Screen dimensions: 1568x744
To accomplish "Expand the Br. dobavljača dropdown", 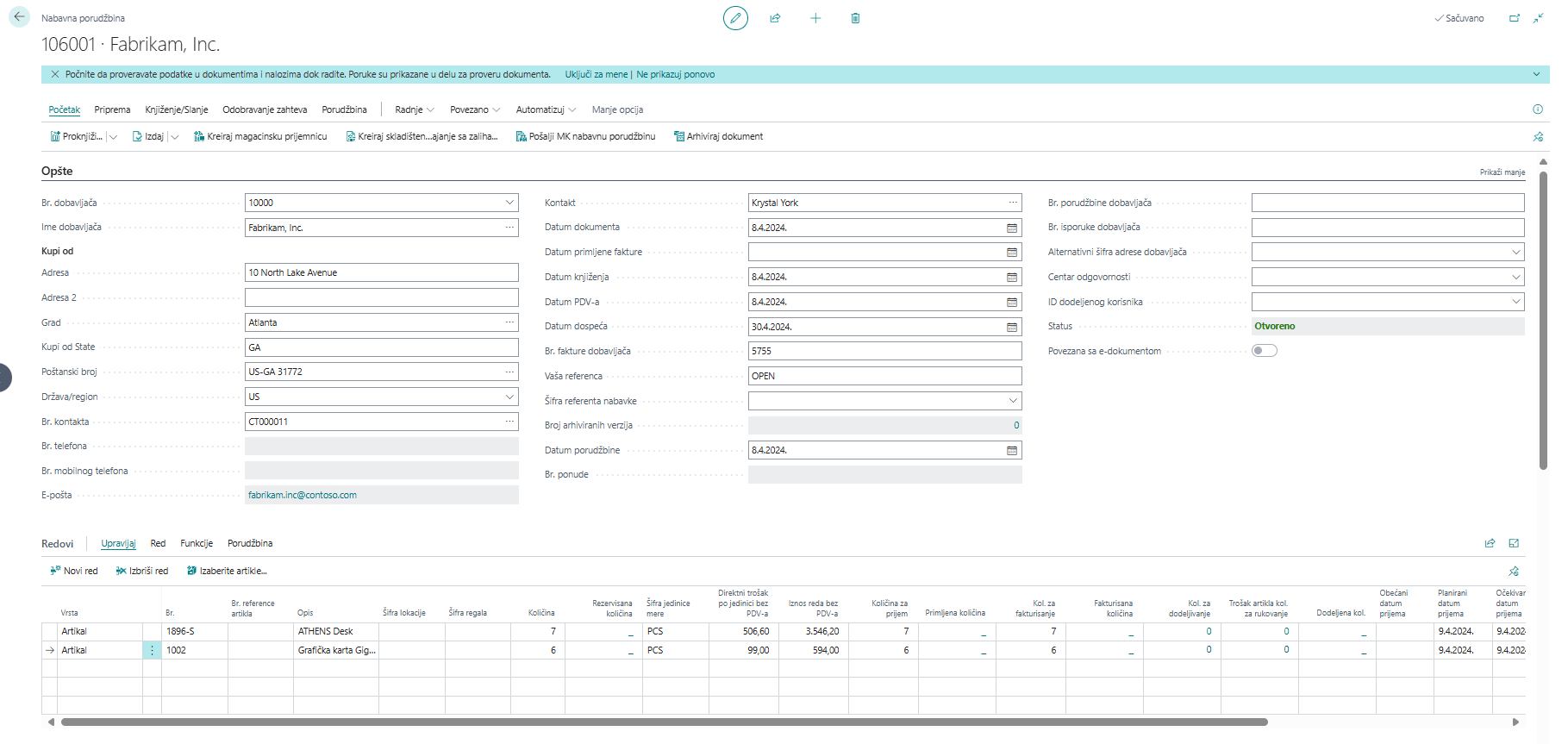I will tap(509, 203).
